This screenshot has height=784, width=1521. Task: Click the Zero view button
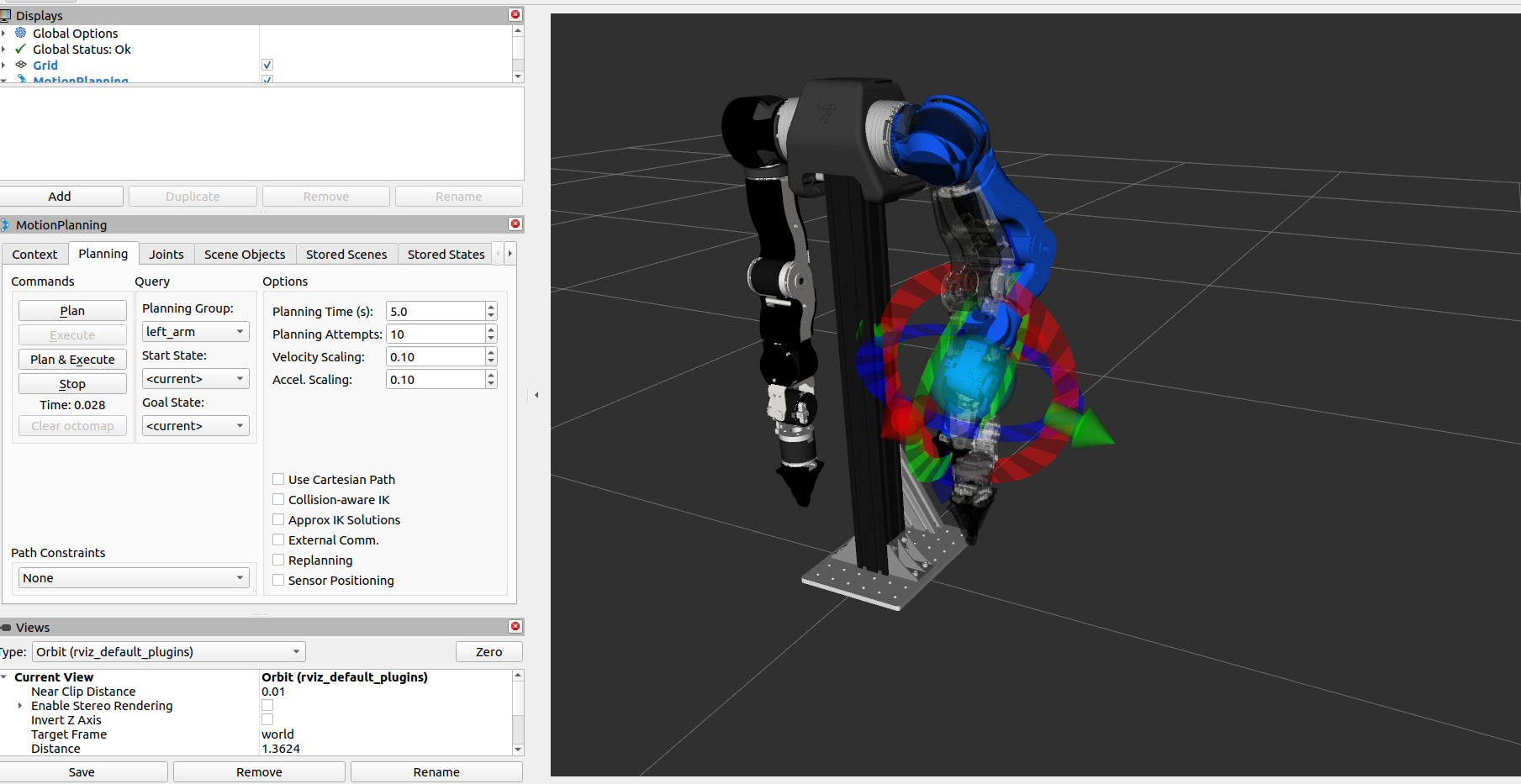click(x=489, y=652)
